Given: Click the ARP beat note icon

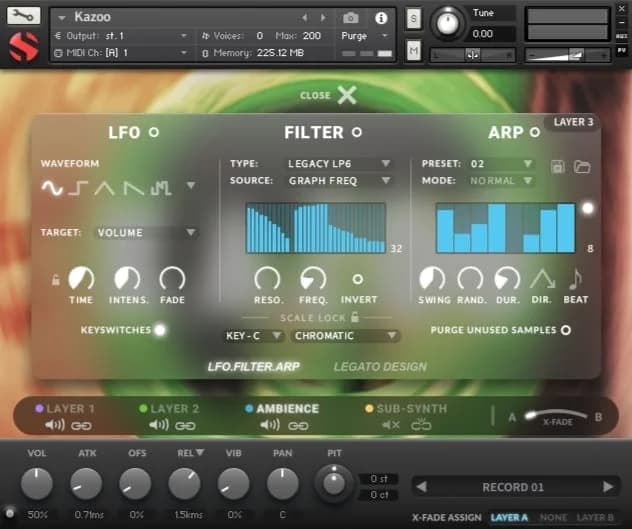Looking at the screenshot, I should click(576, 279).
